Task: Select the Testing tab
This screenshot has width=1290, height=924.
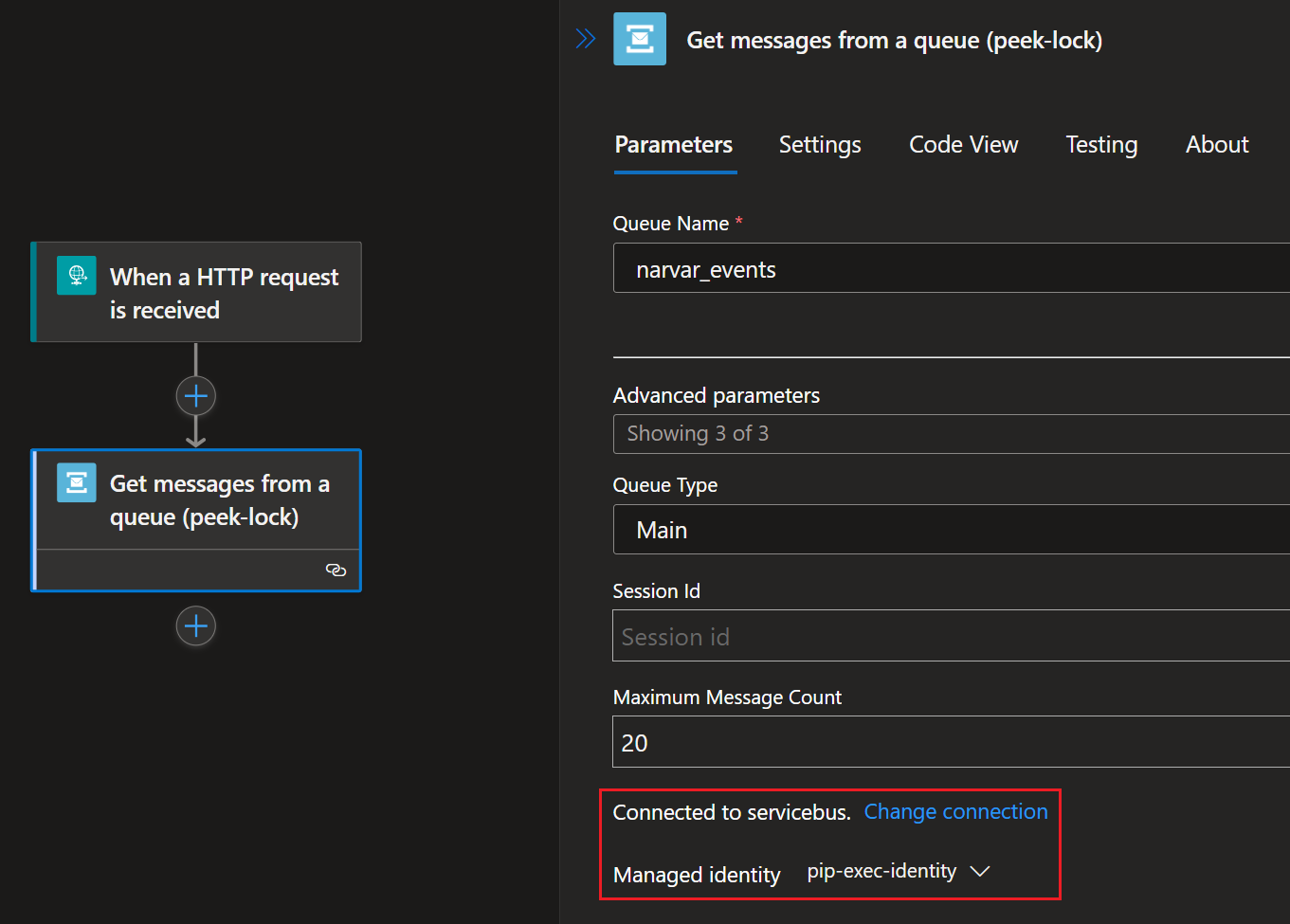Action: pyautogui.click(x=1100, y=145)
